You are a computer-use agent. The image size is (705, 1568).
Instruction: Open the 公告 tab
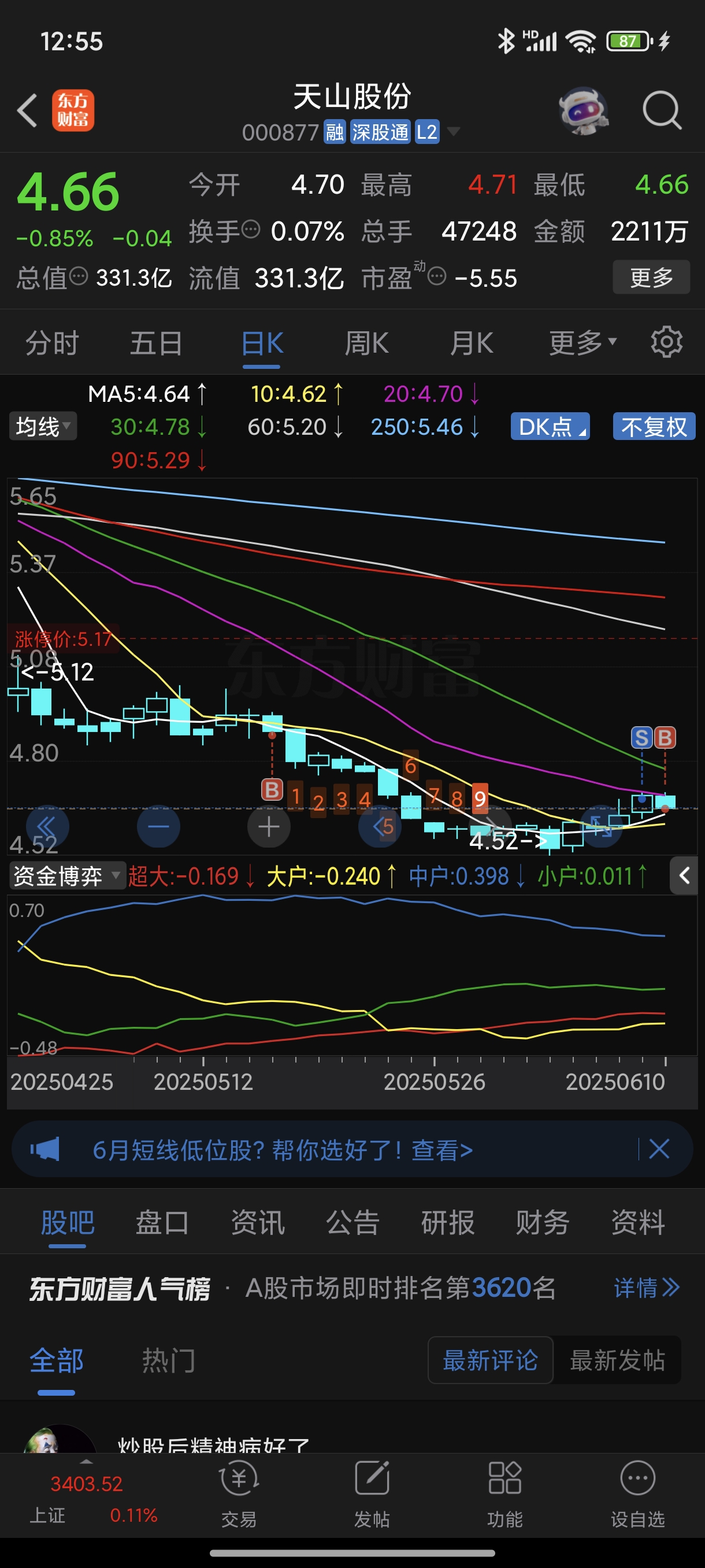[x=353, y=1222]
